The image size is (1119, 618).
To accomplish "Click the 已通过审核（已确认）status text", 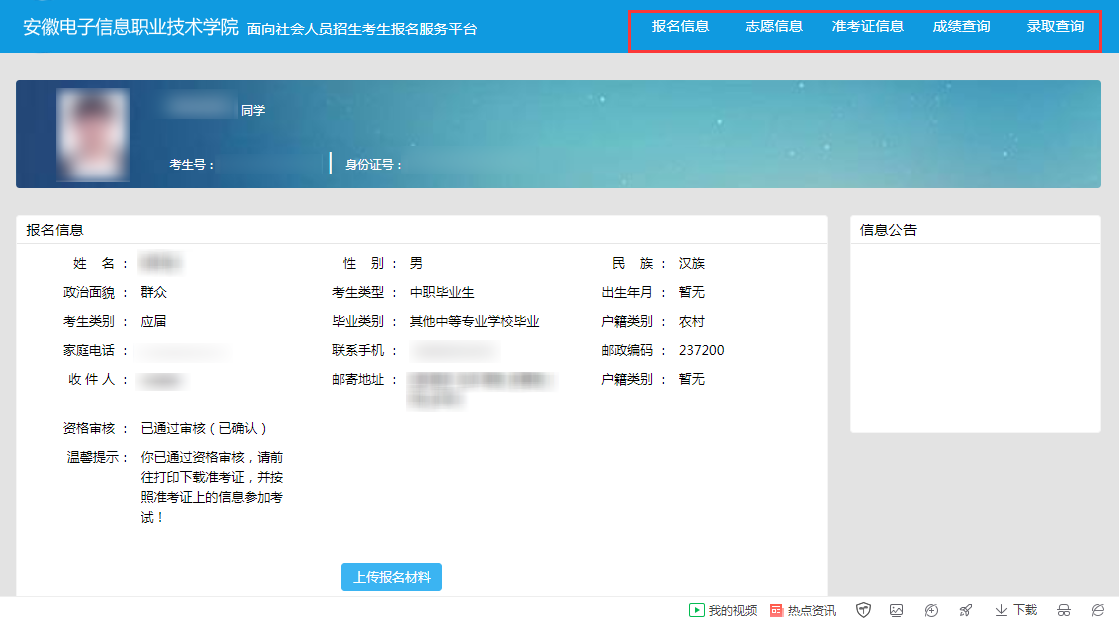I will click(x=204, y=428).
